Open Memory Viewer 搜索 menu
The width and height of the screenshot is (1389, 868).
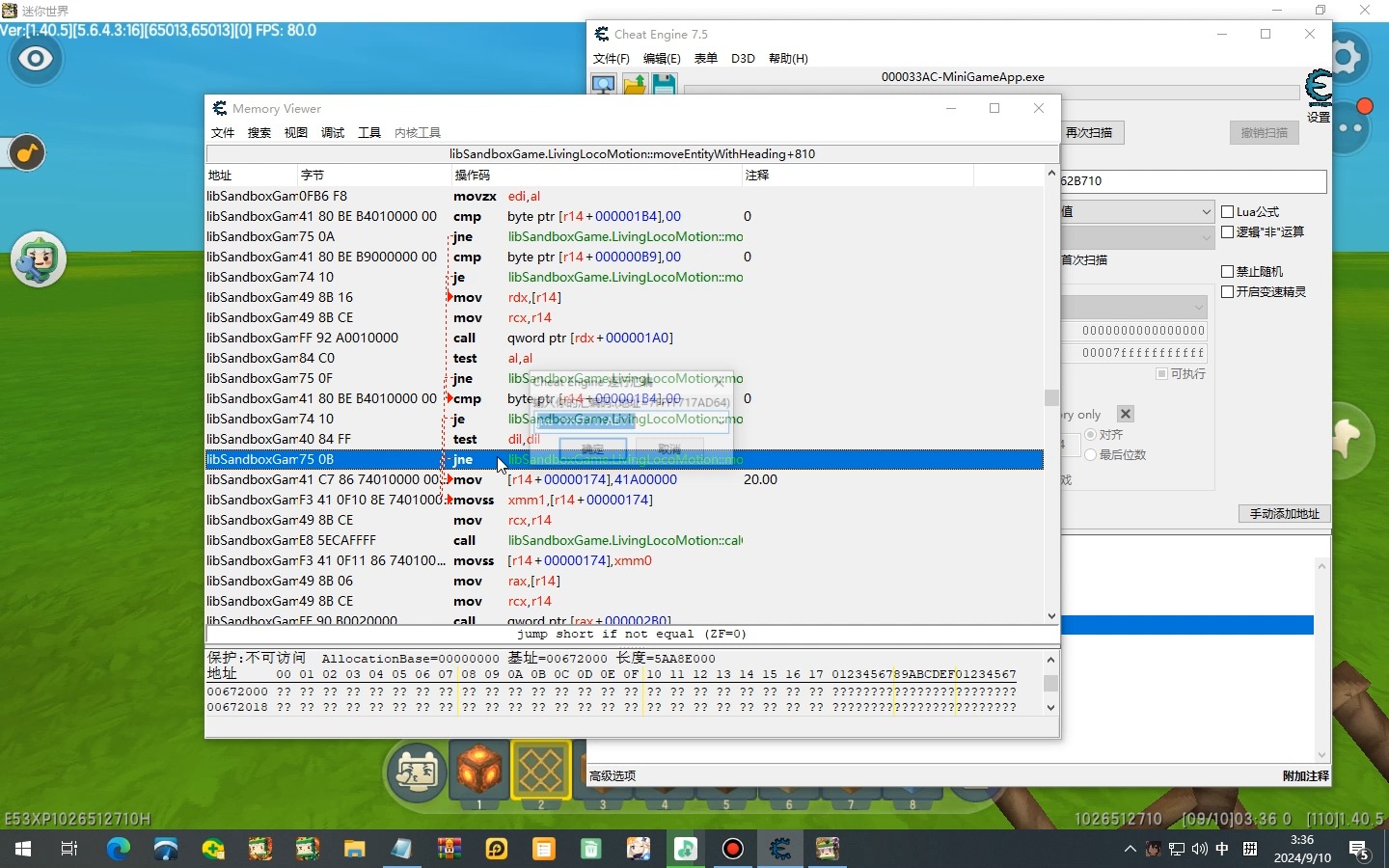point(259,132)
